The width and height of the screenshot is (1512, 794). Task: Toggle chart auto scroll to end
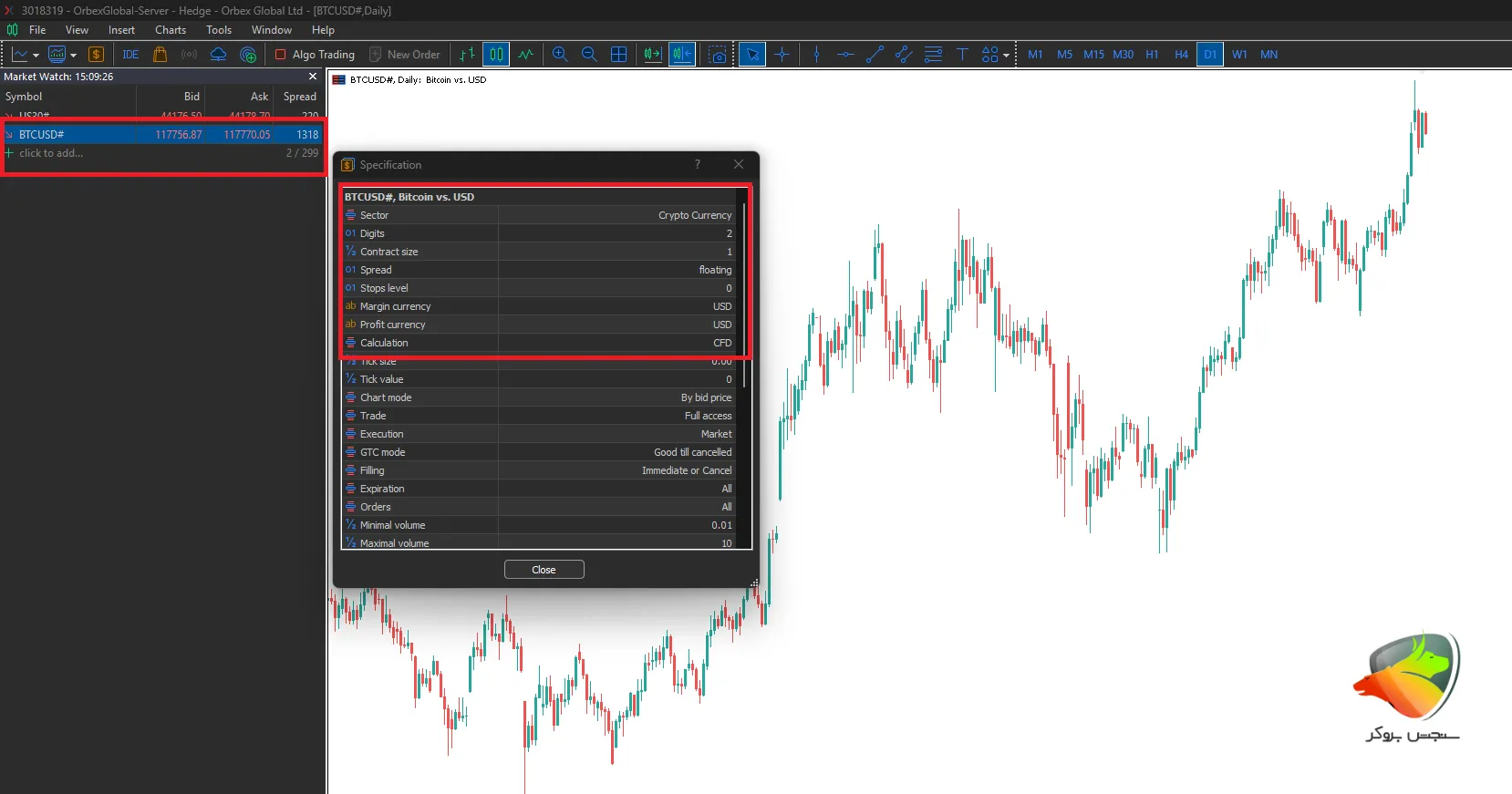pyautogui.click(x=653, y=55)
